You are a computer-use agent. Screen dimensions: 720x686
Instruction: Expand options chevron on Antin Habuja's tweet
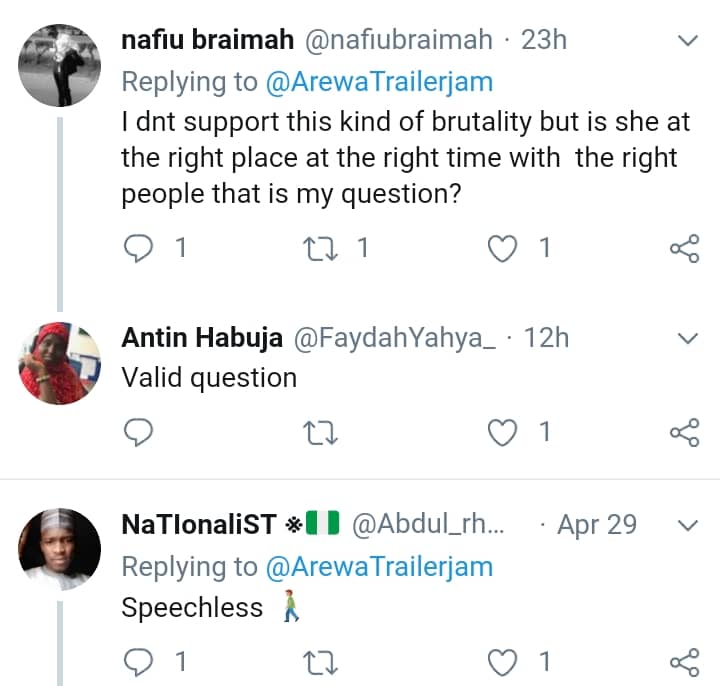(x=688, y=340)
